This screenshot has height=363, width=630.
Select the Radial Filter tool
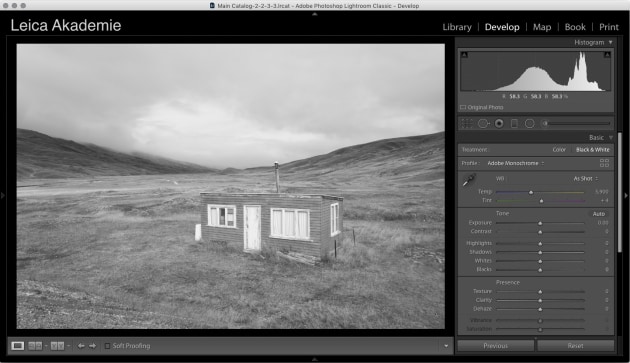click(530, 123)
